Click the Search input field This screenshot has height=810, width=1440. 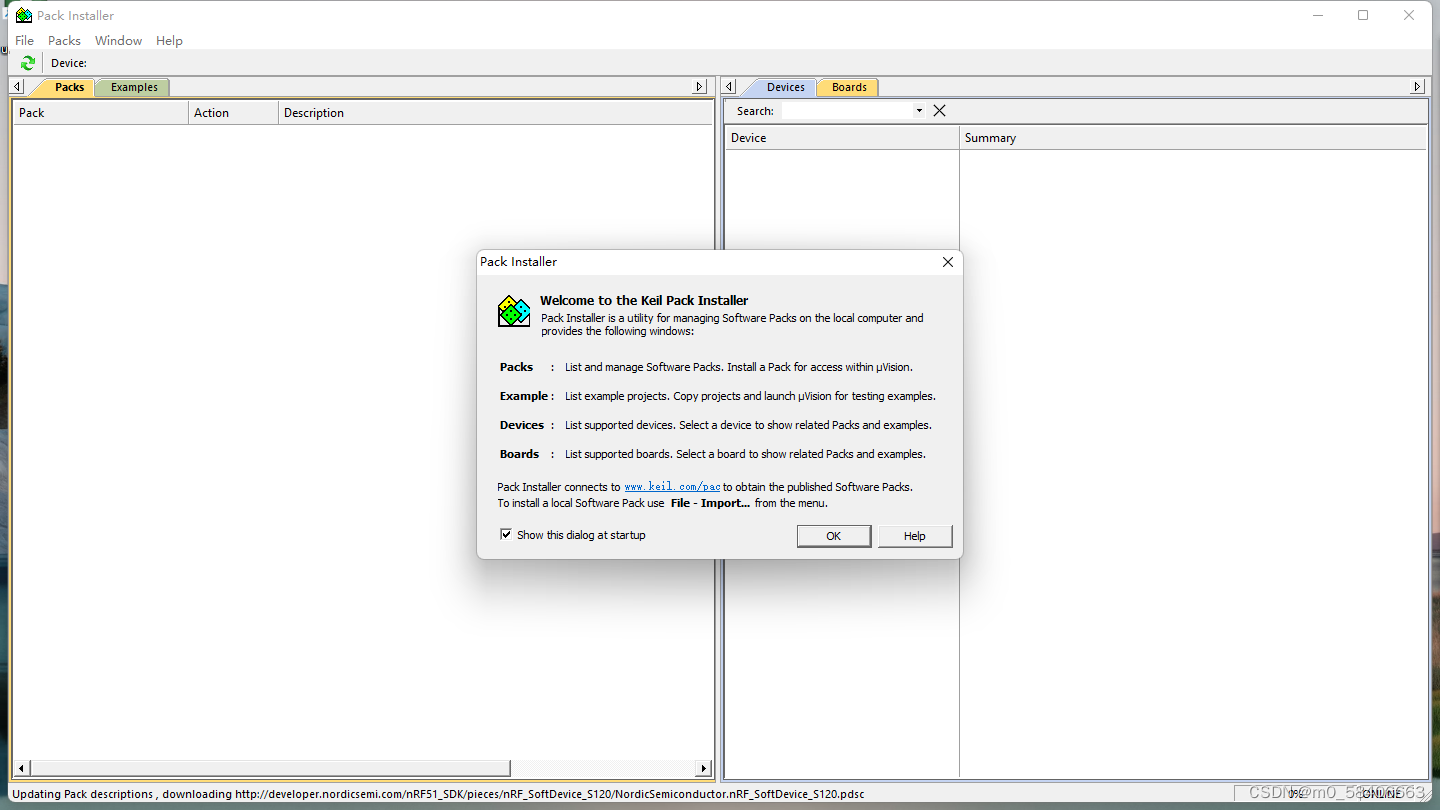point(847,111)
